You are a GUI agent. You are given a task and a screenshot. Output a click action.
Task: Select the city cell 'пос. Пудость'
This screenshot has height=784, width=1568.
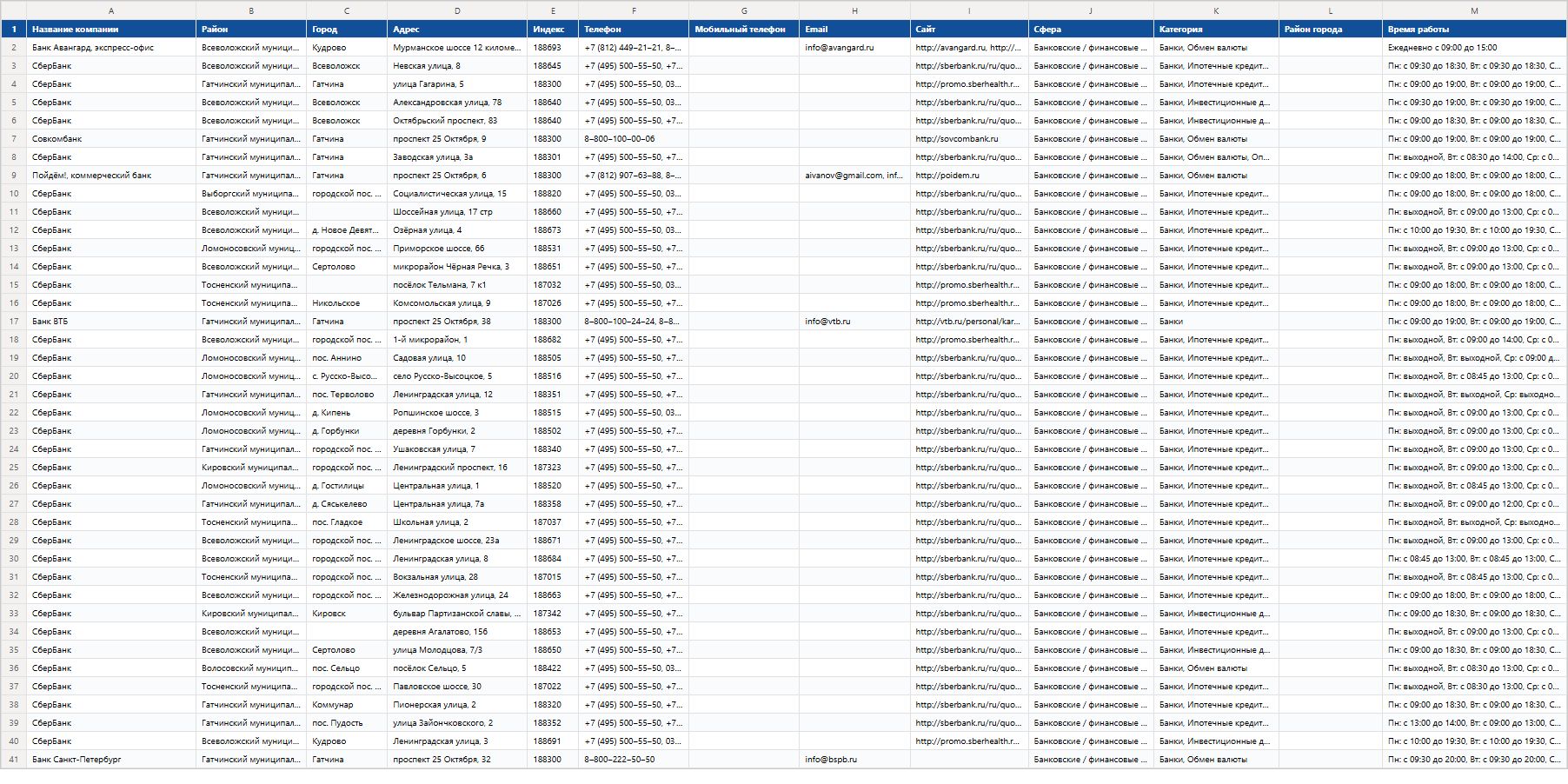[x=347, y=723]
